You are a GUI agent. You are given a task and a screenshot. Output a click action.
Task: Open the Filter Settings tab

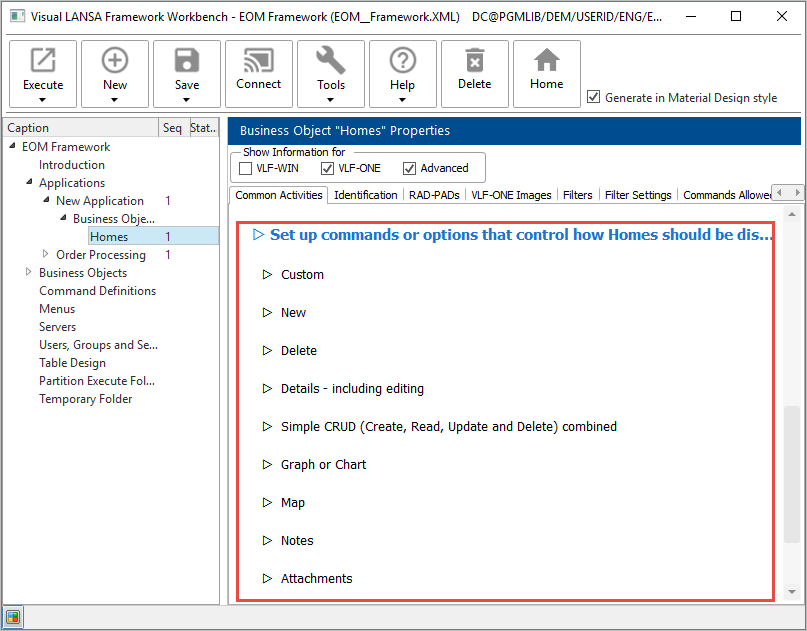point(638,195)
